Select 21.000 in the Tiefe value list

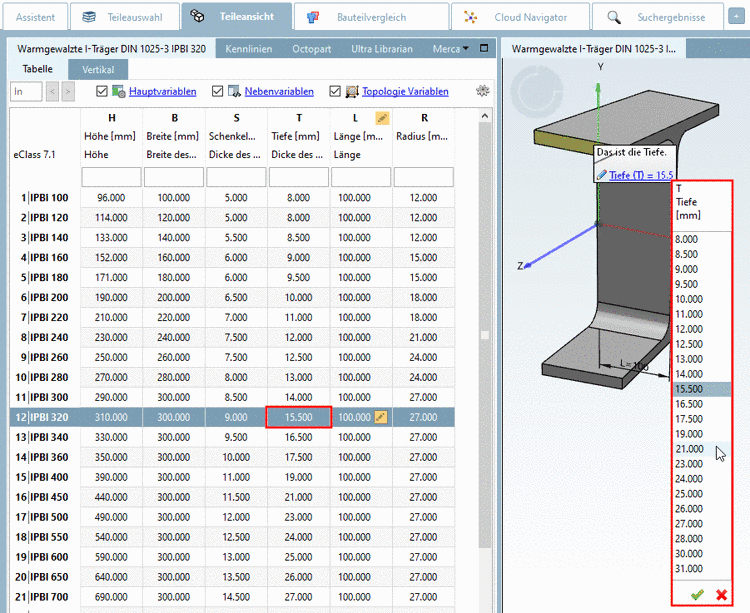coord(689,449)
